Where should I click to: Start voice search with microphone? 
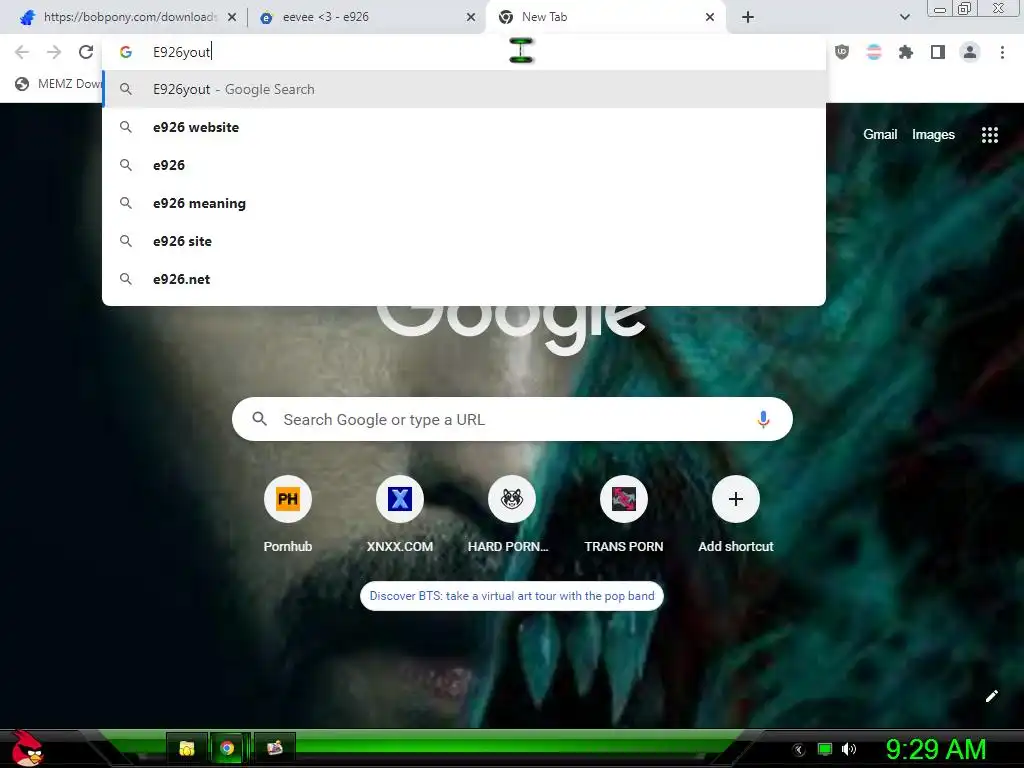pyautogui.click(x=763, y=419)
